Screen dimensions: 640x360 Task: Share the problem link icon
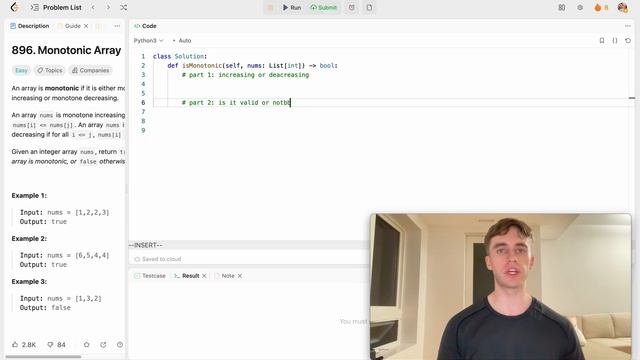[103, 344]
